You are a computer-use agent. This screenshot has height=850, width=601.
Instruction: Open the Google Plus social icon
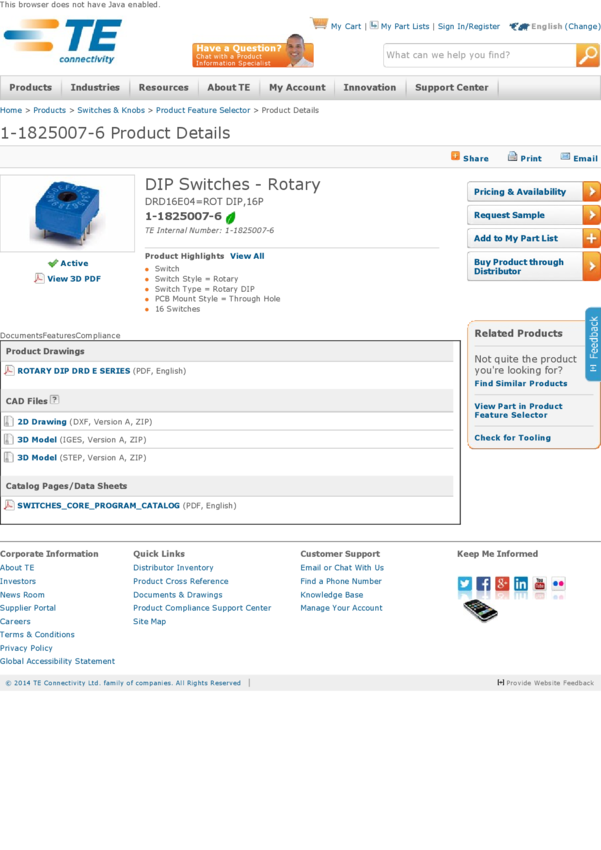pos(502,584)
